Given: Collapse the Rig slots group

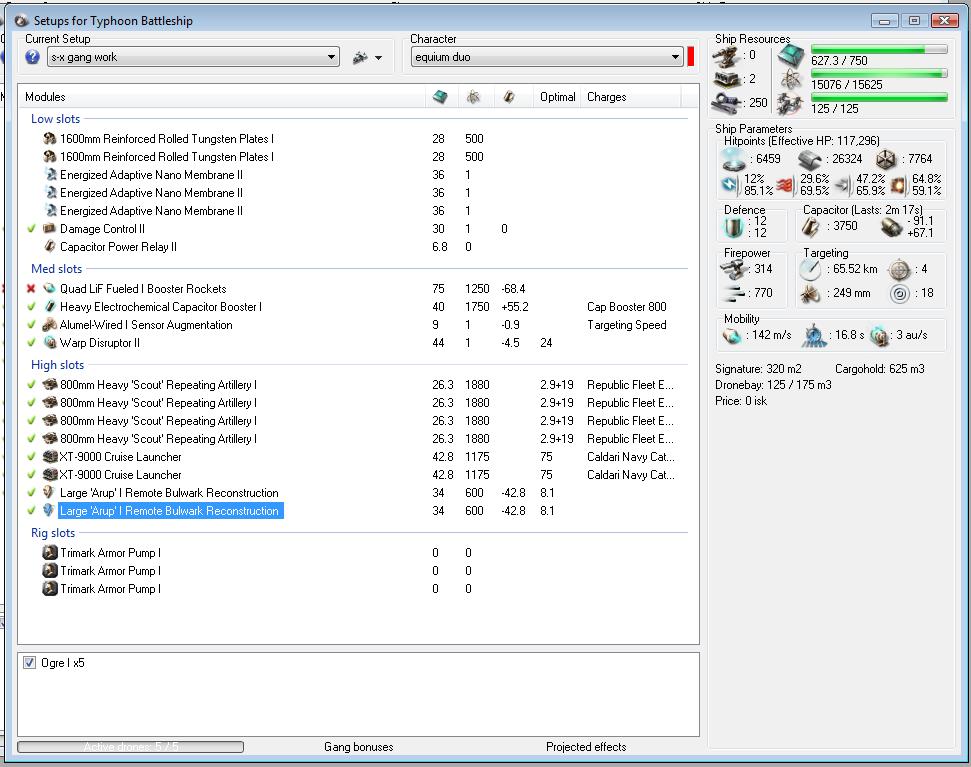Looking at the screenshot, I should point(53,532).
